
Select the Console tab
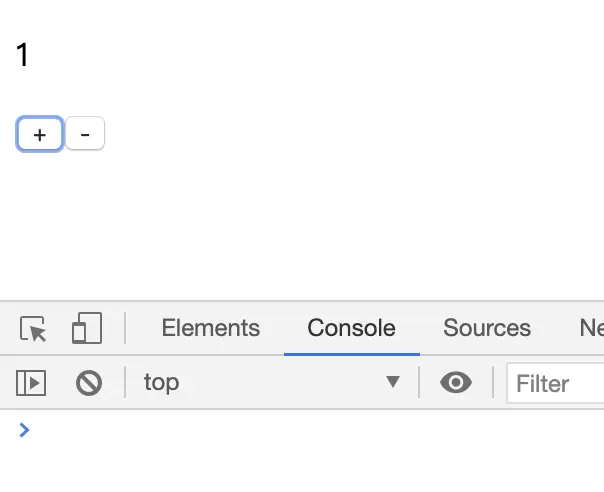tap(351, 328)
